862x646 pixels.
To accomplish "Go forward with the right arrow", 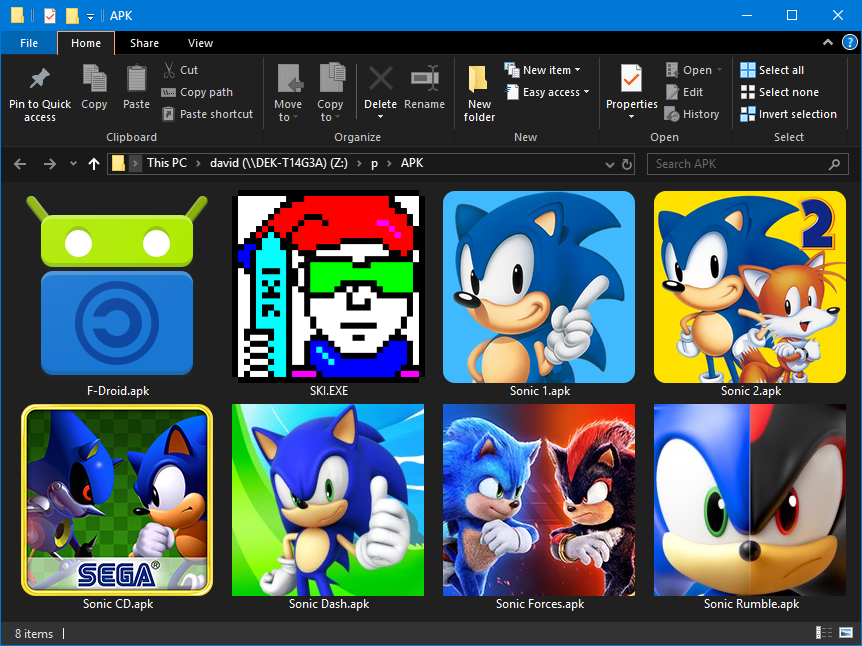I will pyautogui.click(x=50, y=164).
